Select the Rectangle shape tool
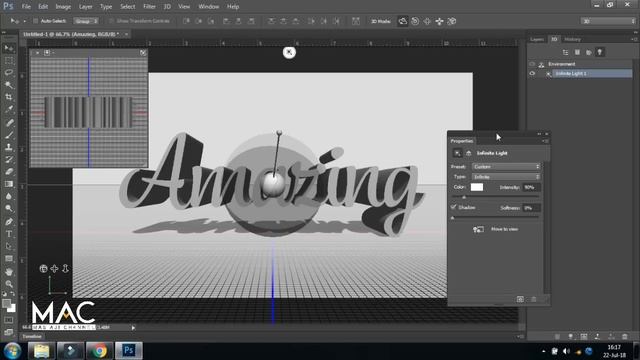The image size is (640, 360). click(9, 259)
